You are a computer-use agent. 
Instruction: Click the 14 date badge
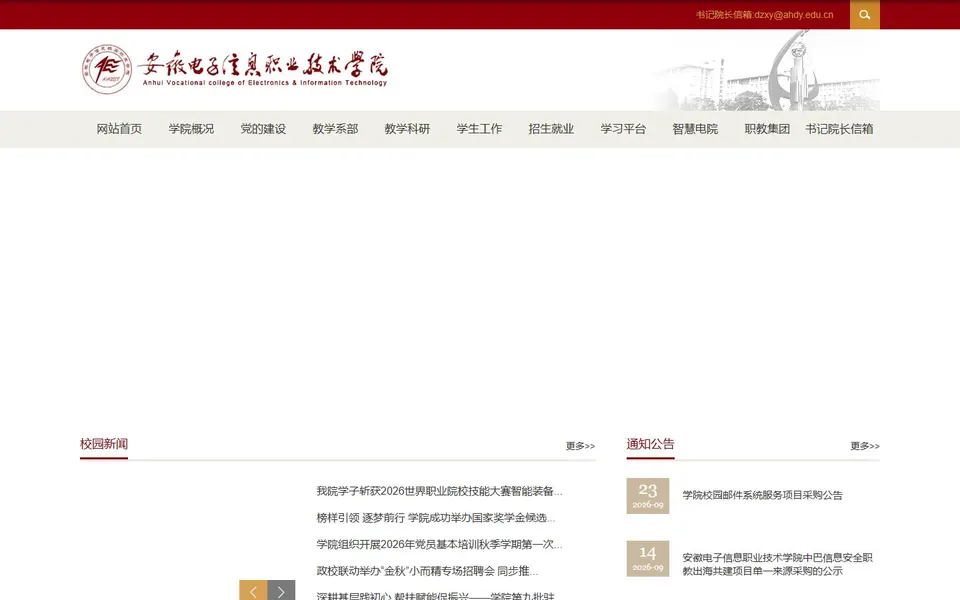(x=648, y=558)
